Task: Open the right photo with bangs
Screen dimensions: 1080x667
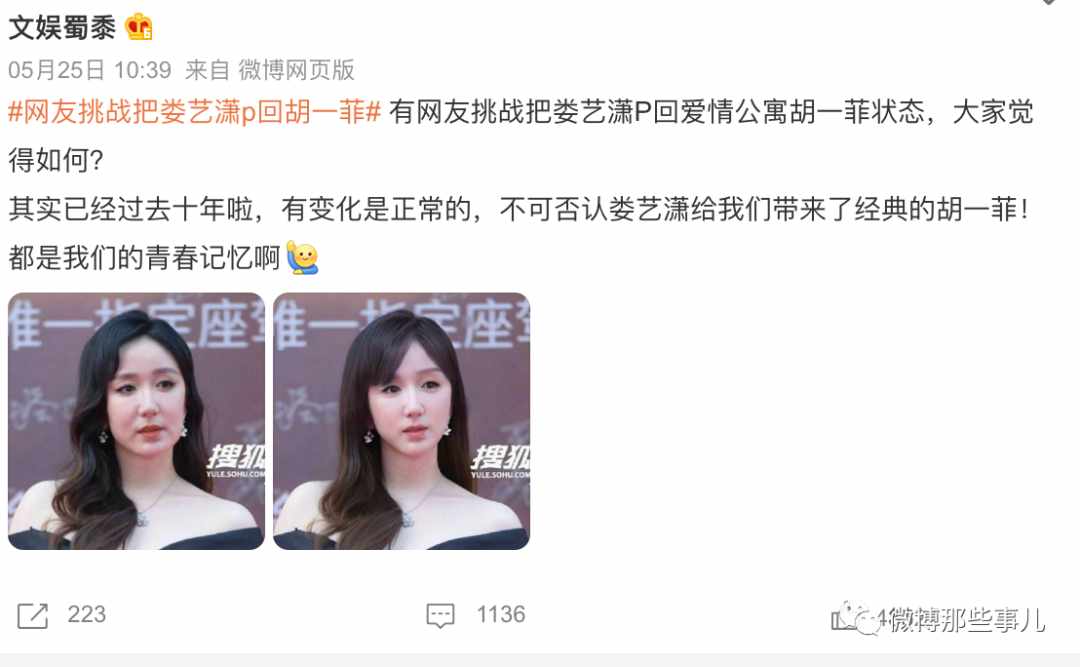Action: 402,421
